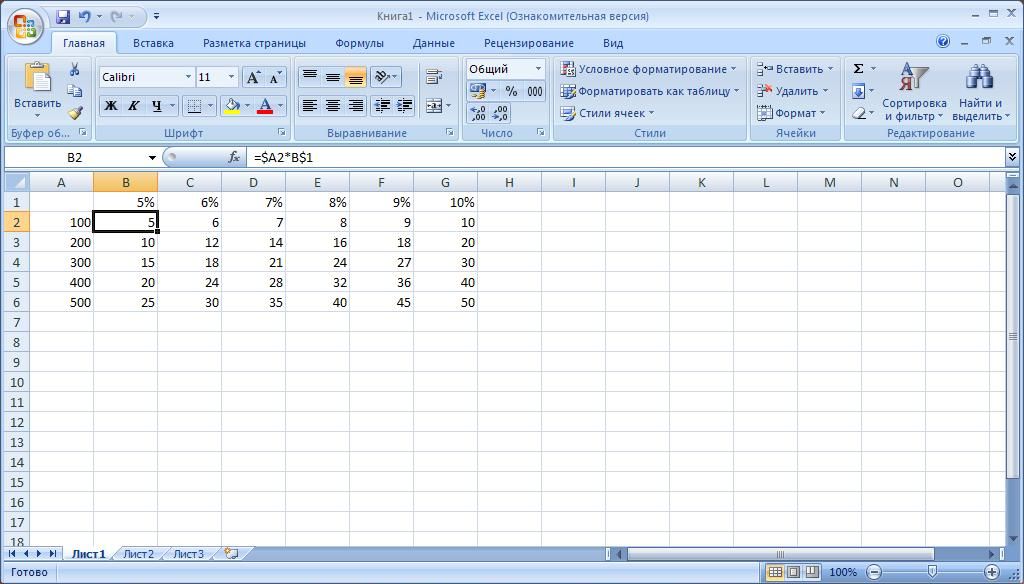
Task: Increase font size with large A
Action: point(253,78)
